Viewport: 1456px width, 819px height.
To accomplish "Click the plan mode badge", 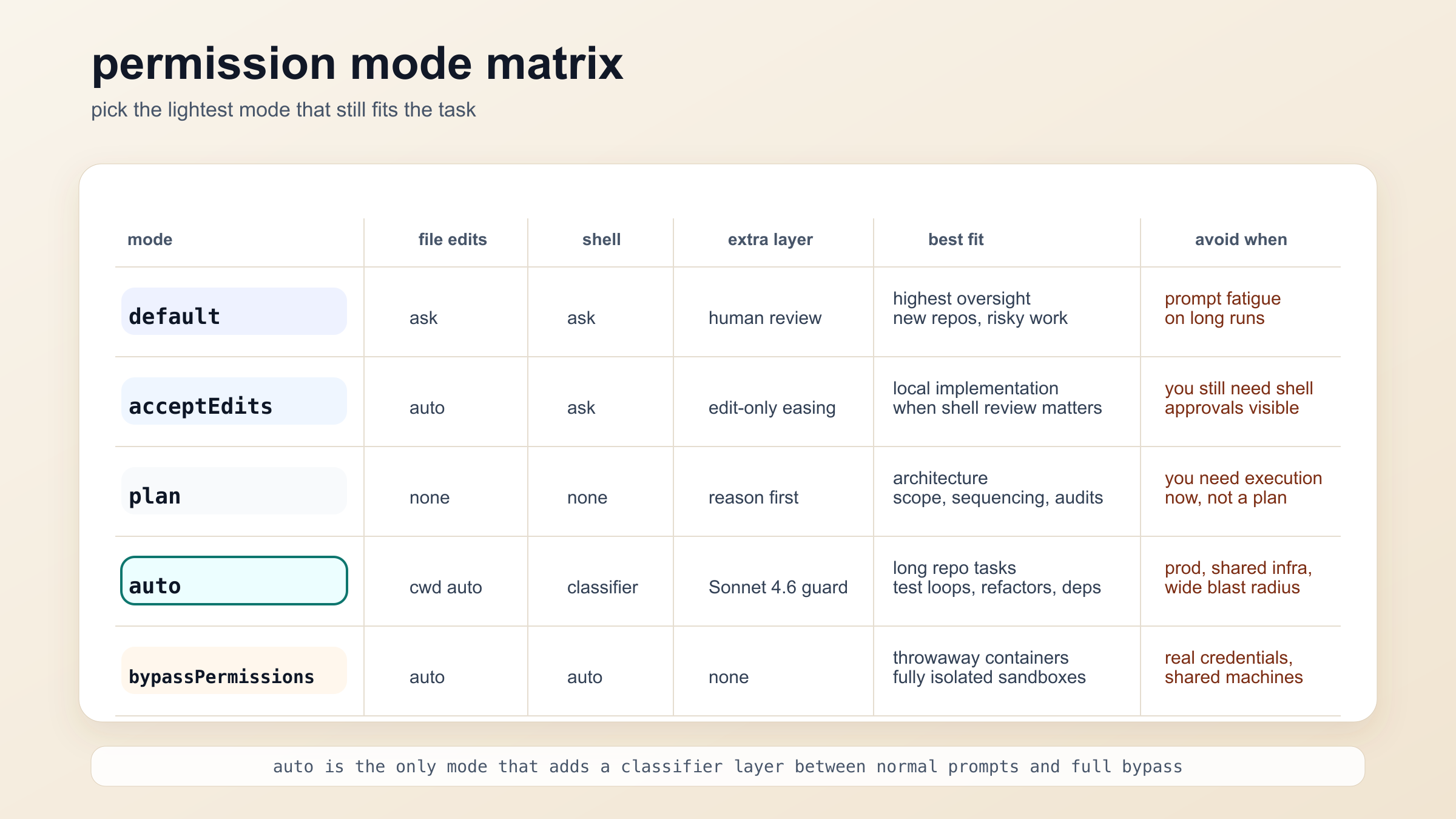I will (x=234, y=491).
